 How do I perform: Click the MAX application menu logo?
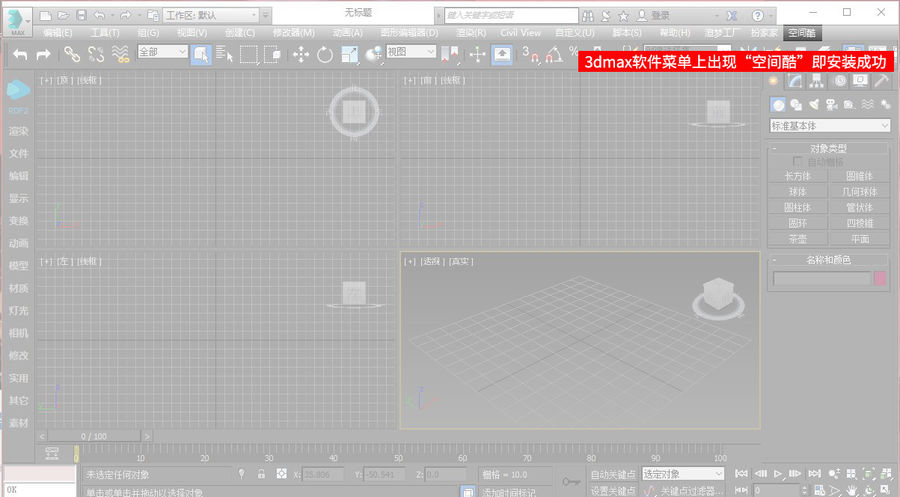[17, 21]
